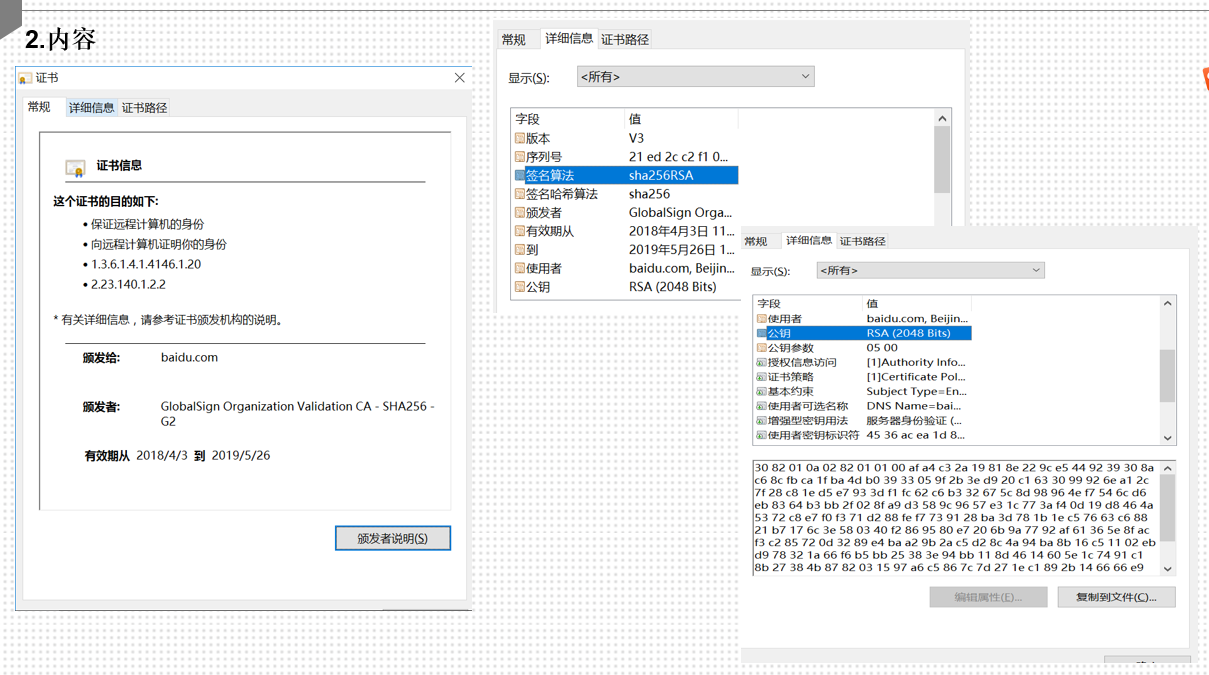Screen dimensions: 1209x675
Task: Click the highlighted 公钥 field icon
Action: (x=762, y=333)
